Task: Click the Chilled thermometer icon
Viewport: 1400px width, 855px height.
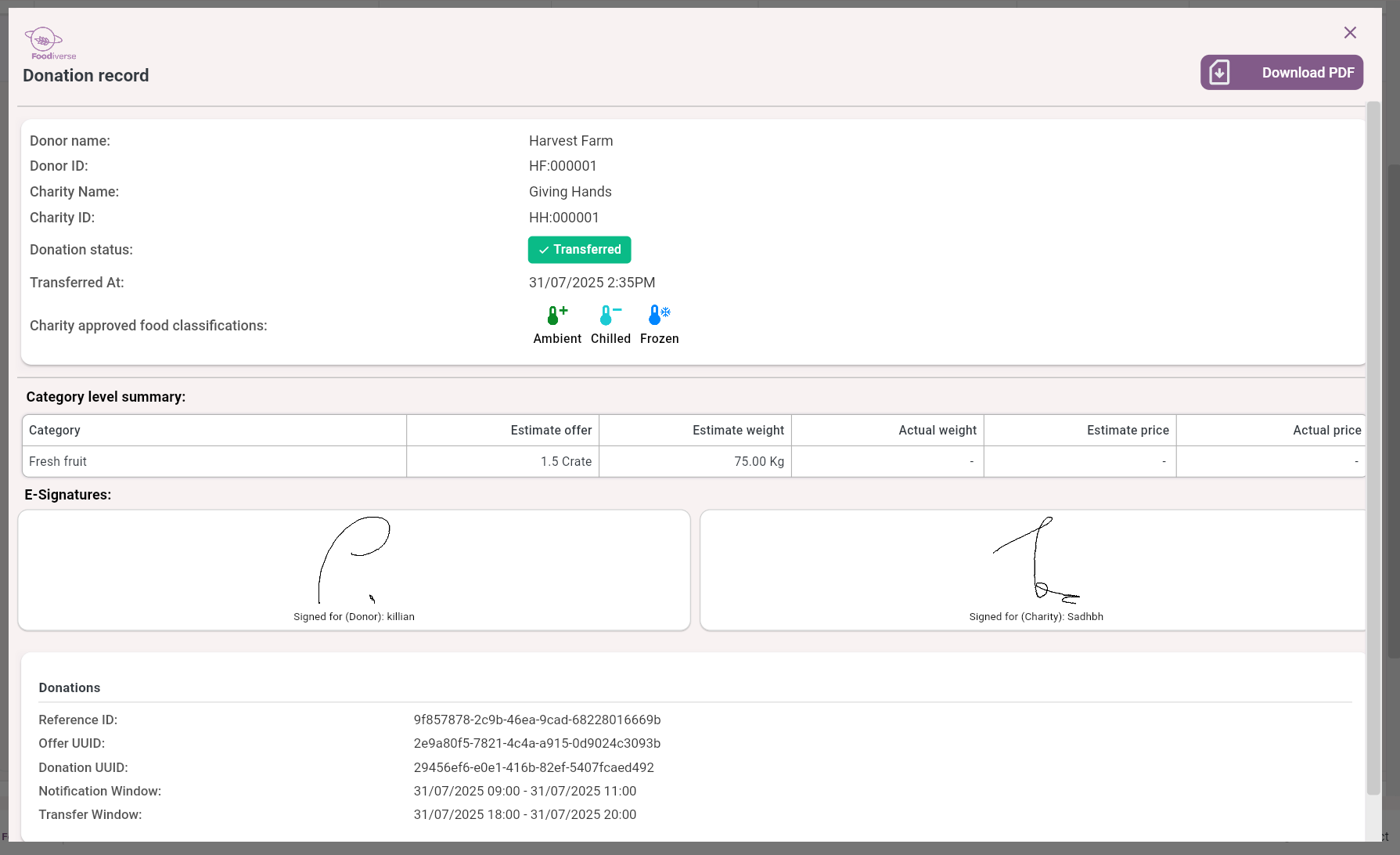Action: pyautogui.click(x=610, y=315)
